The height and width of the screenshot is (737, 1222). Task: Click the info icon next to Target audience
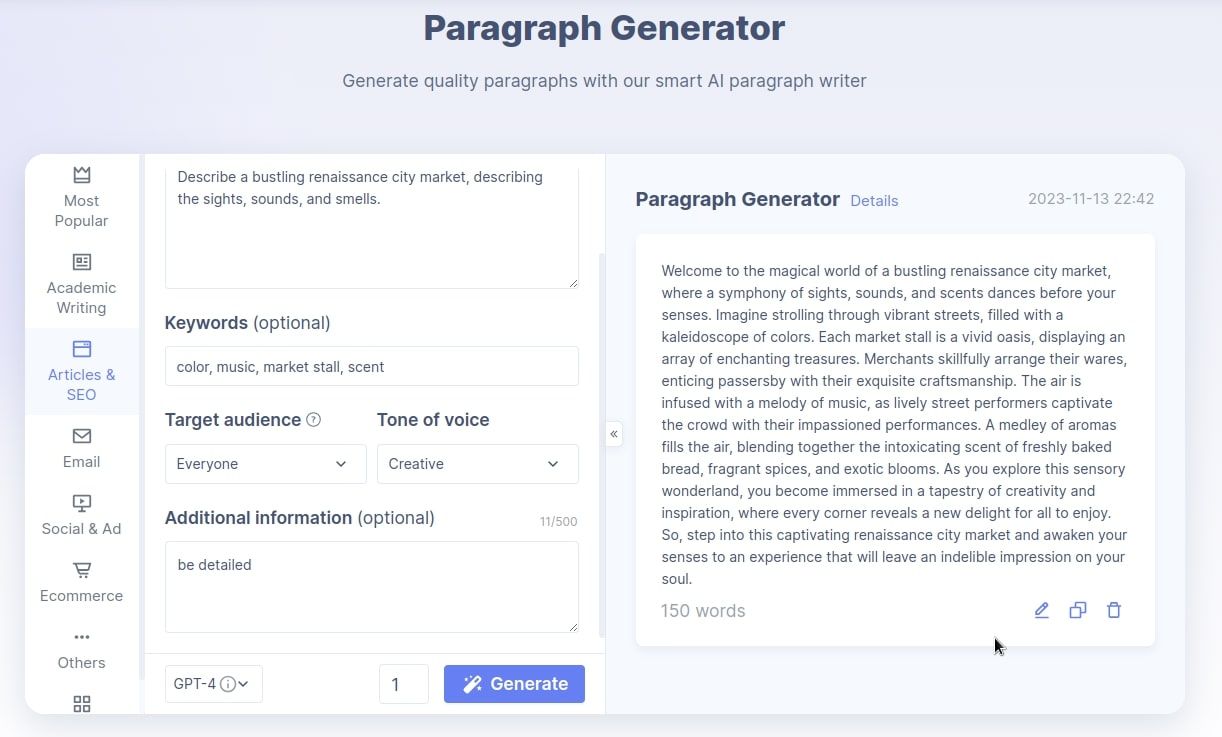[x=313, y=420]
